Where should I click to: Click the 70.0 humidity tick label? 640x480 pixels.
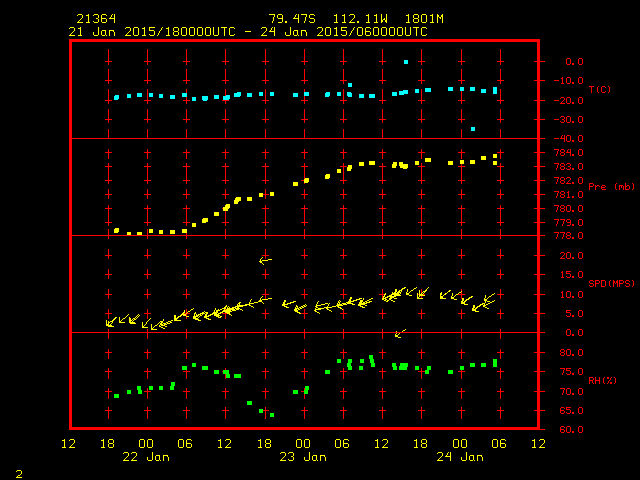click(x=571, y=391)
